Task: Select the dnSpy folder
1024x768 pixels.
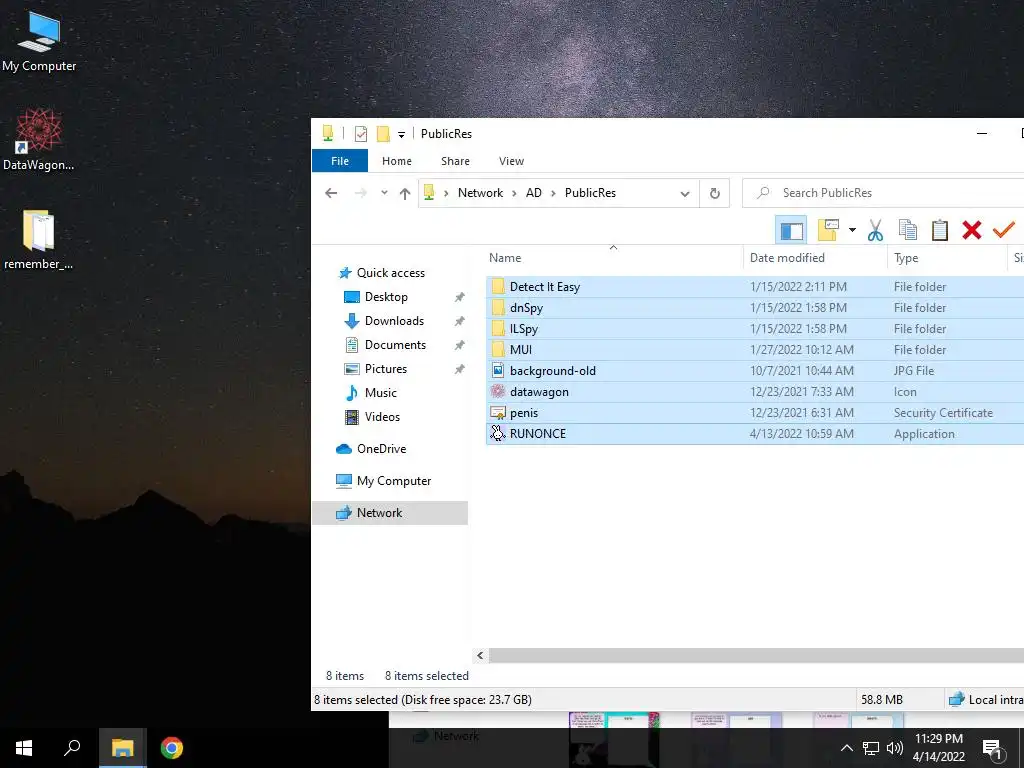Action: click(x=755, y=308)
